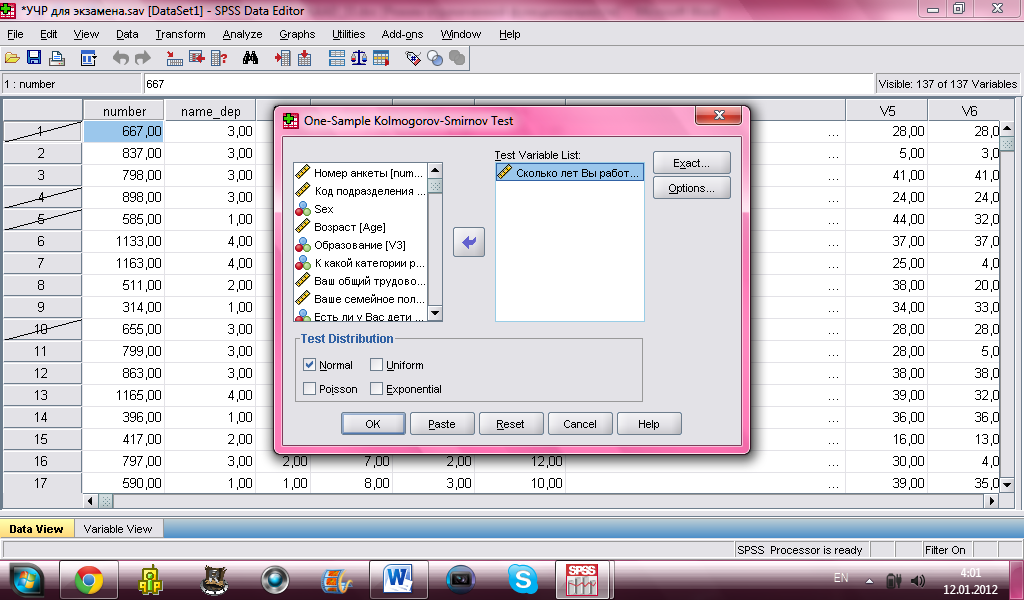Click Cancel in the Kolmogorov-Smirnov dialog
The height and width of the screenshot is (600, 1024).
[580, 424]
